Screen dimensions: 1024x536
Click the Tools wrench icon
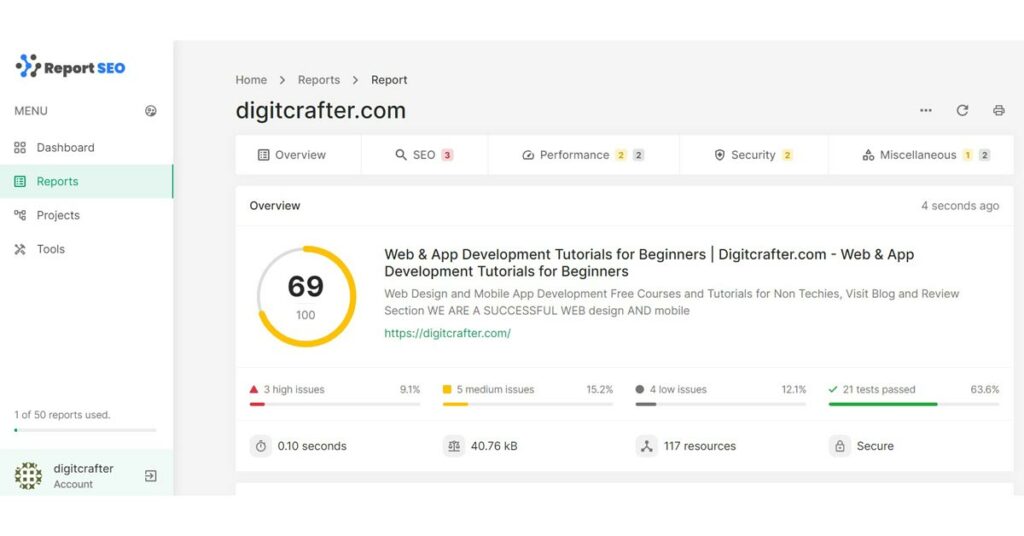(x=20, y=249)
